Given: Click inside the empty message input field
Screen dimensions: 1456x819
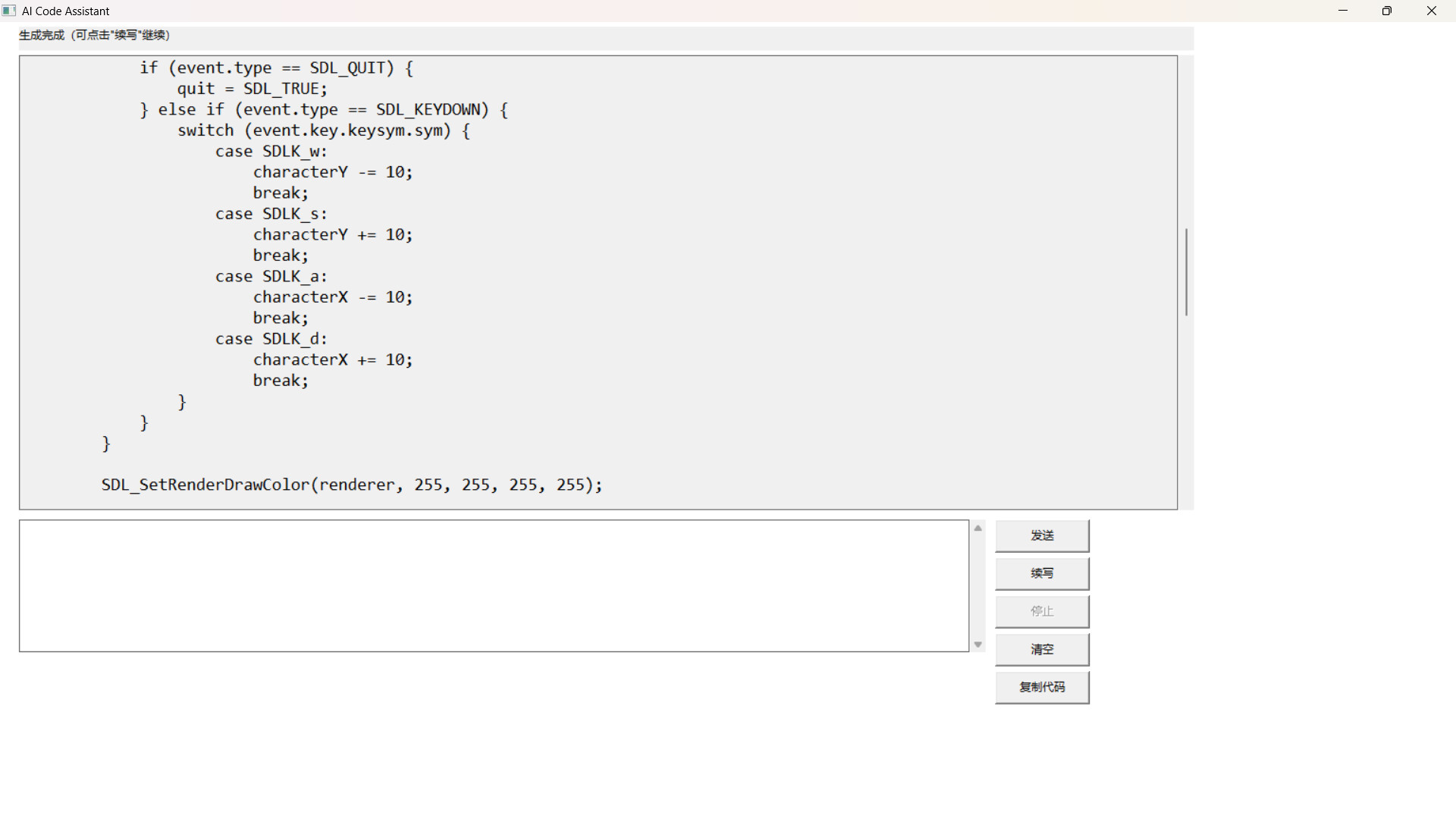Looking at the screenshot, I should click(493, 585).
